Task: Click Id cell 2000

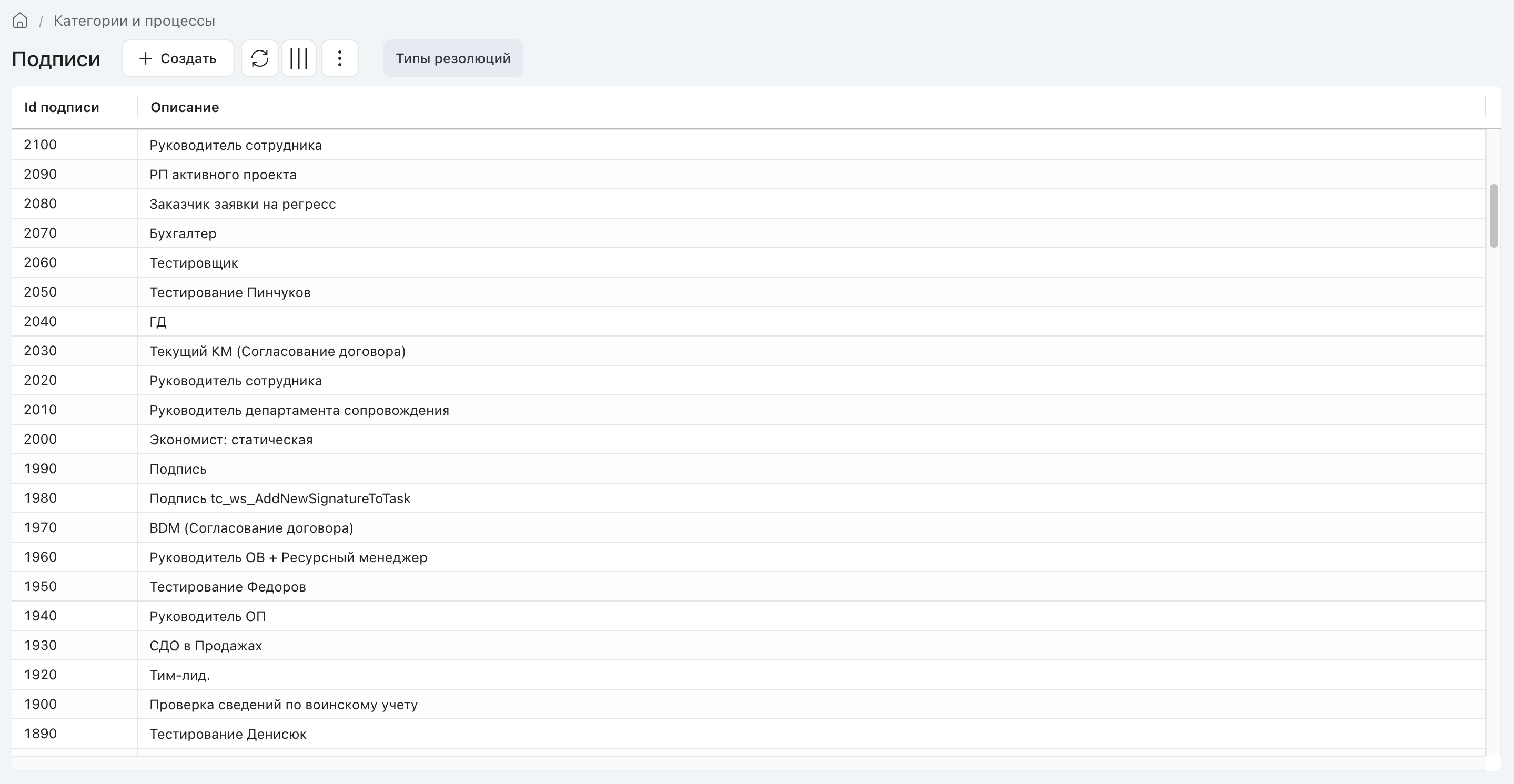Action: pyautogui.click(x=74, y=439)
